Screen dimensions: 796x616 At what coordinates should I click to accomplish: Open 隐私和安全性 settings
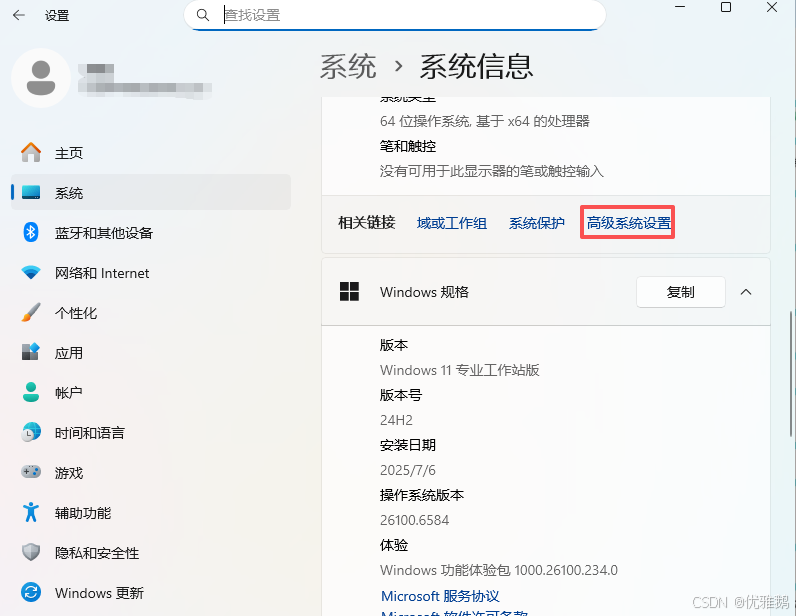pyautogui.click(x=151, y=553)
